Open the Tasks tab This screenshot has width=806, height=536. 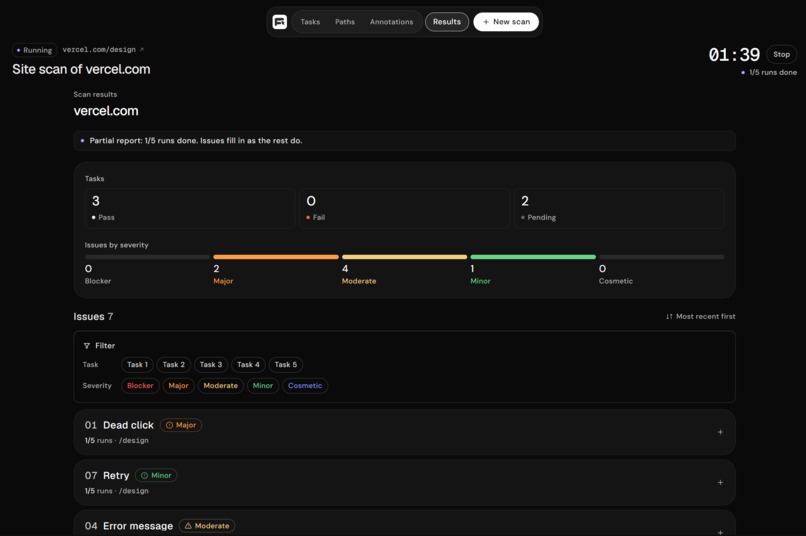coord(310,22)
